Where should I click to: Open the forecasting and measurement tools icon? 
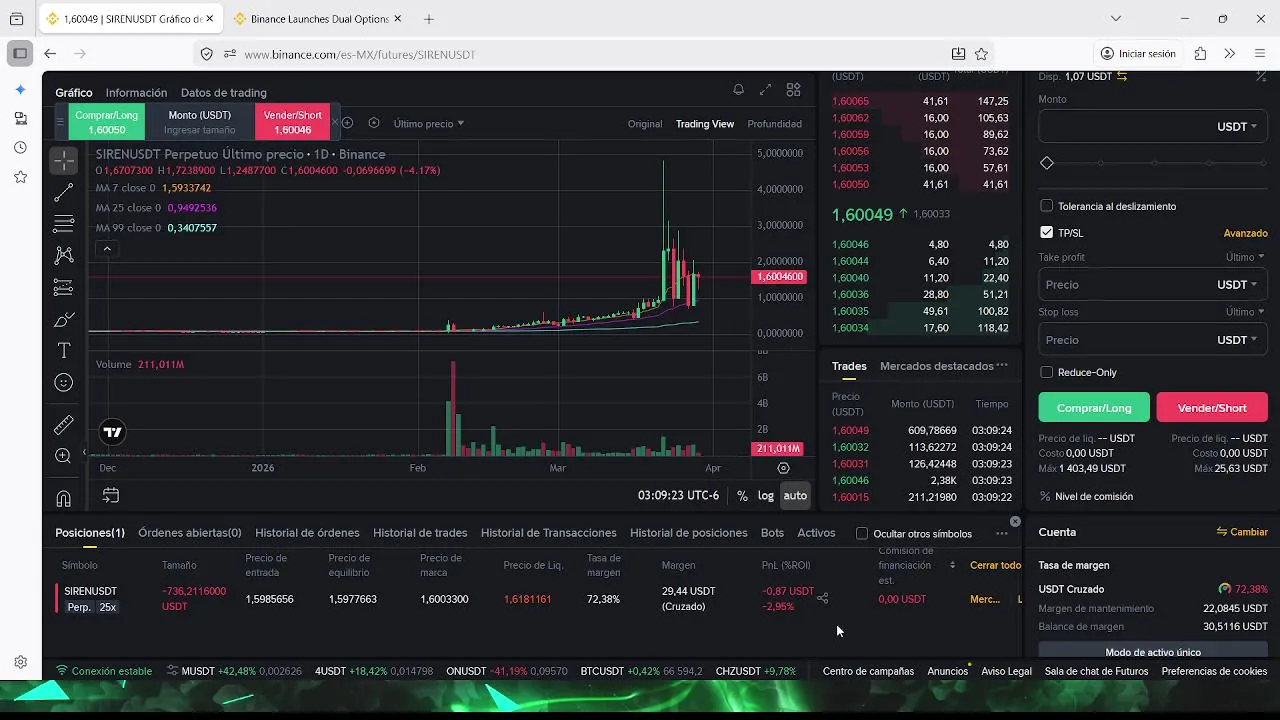[x=64, y=288]
